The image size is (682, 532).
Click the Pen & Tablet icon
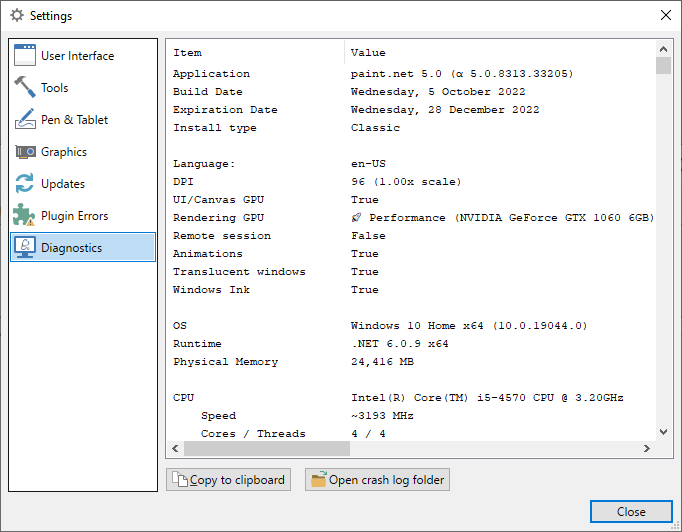[x=25, y=119]
